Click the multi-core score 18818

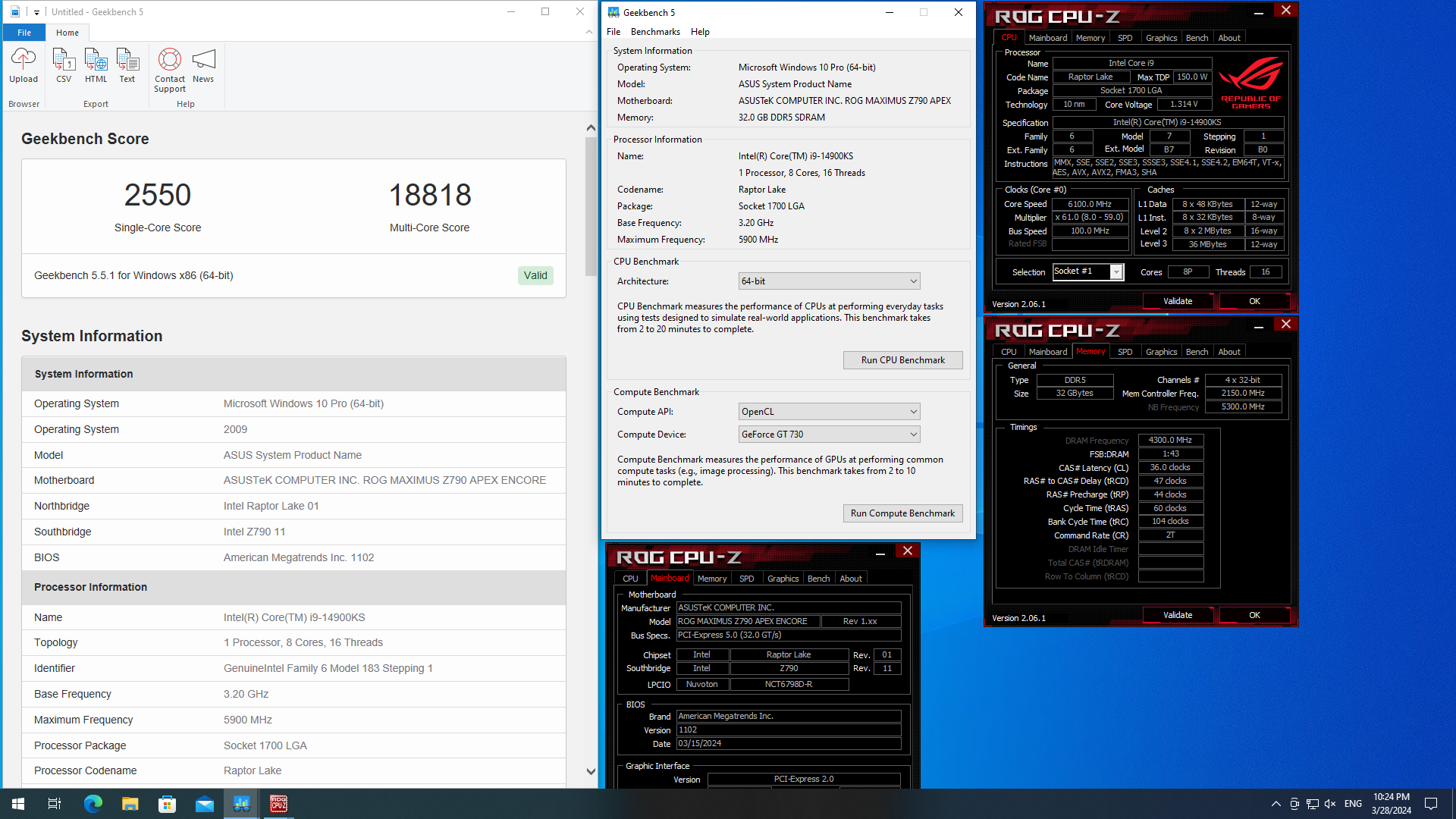pyautogui.click(x=430, y=195)
